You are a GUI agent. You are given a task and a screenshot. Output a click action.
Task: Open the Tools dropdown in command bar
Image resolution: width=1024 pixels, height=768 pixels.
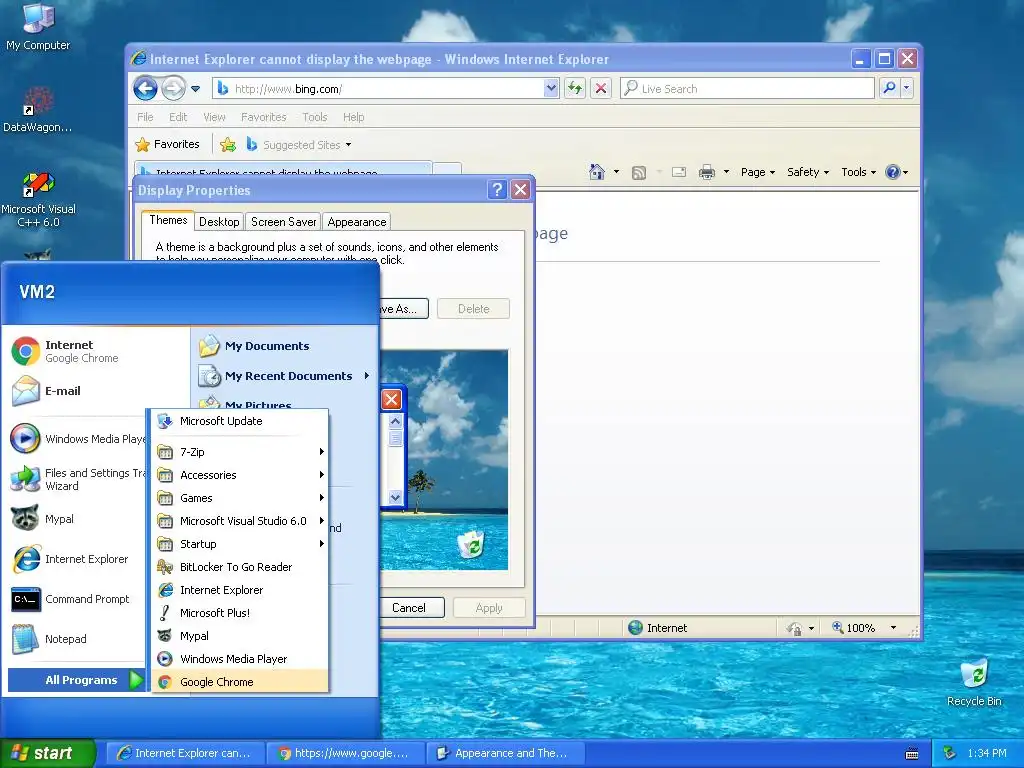[x=858, y=172]
